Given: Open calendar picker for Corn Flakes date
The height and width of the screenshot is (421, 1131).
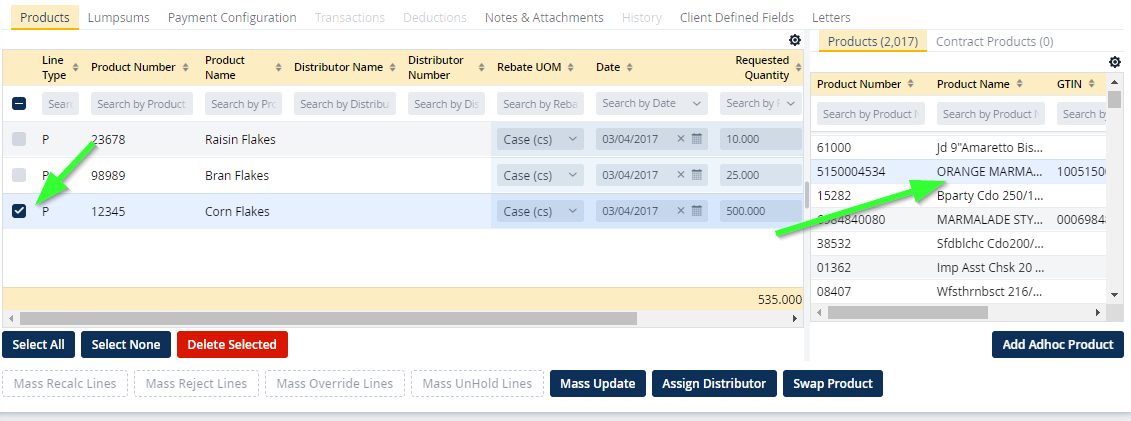Looking at the screenshot, I should coord(697,212).
